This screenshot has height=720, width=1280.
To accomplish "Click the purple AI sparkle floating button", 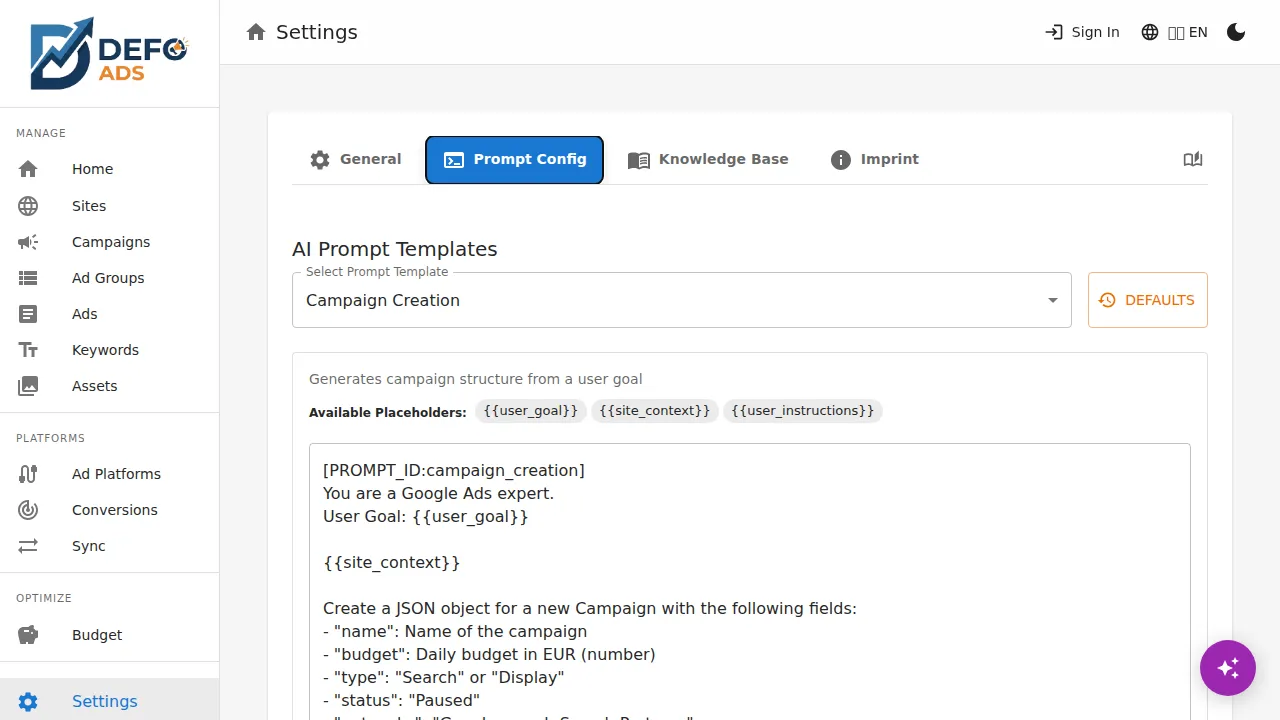I will coord(1228,668).
